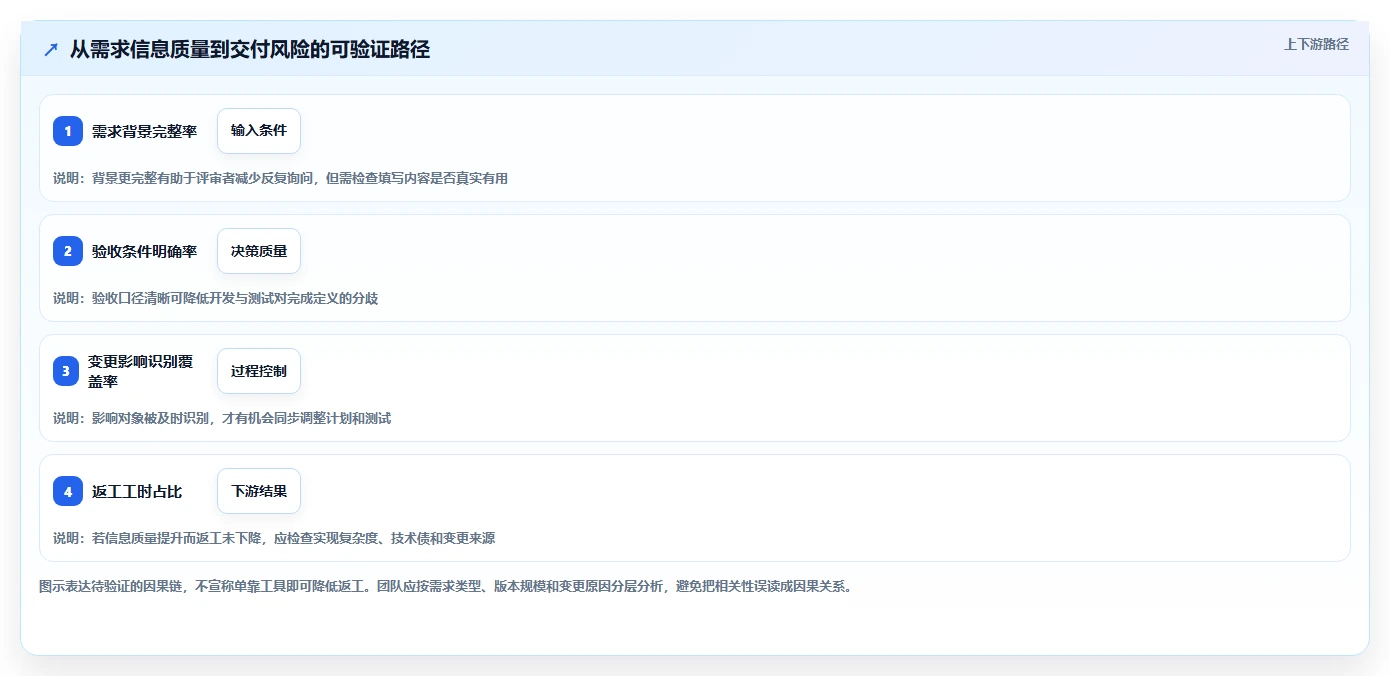Select step number 4 badge
1390x676 pixels.
(x=68, y=491)
